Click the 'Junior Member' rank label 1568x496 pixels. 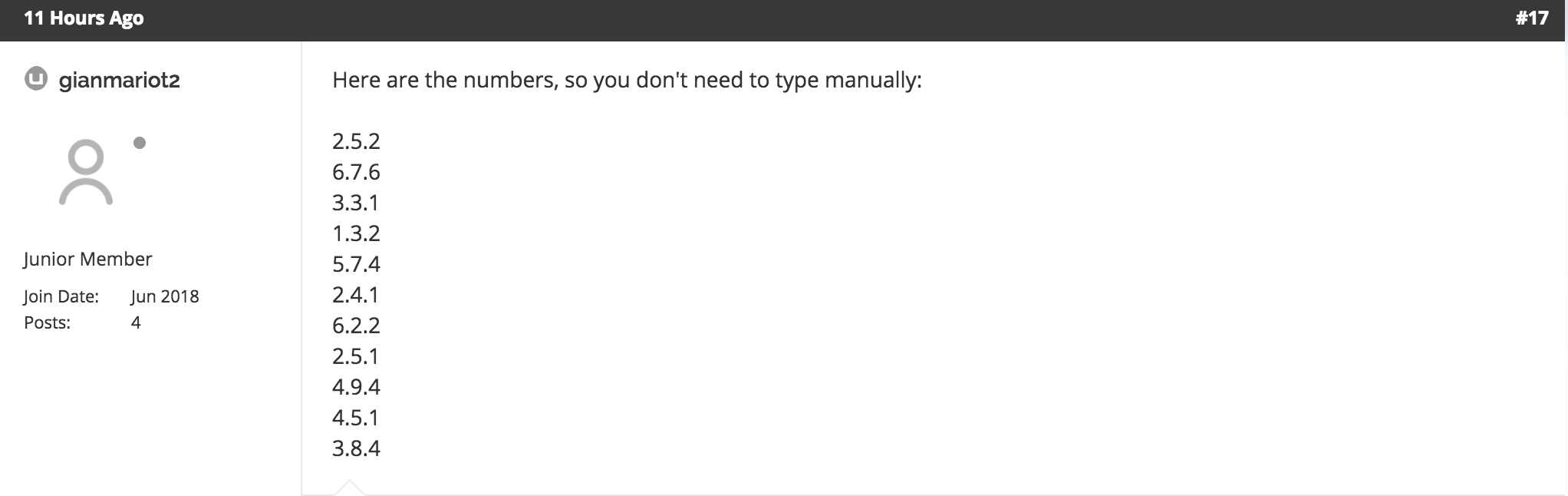point(87,259)
